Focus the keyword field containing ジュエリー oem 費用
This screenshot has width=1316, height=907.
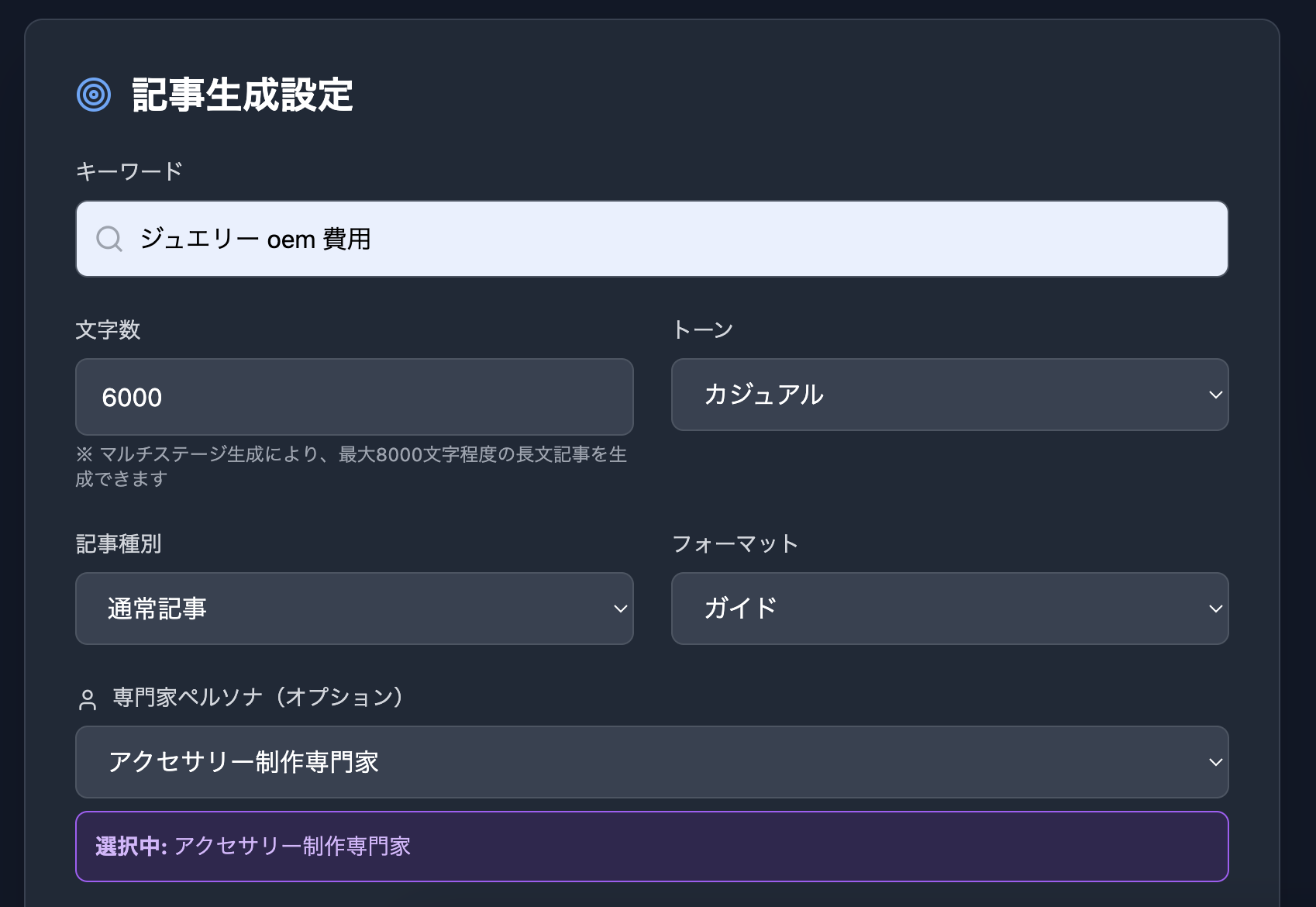pos(651,239)
